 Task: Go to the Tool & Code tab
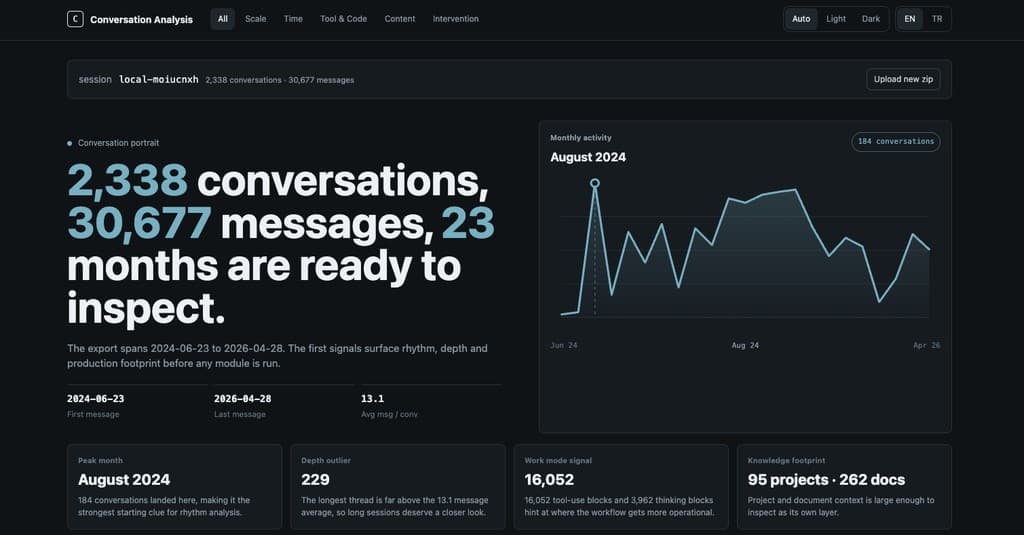344,19
